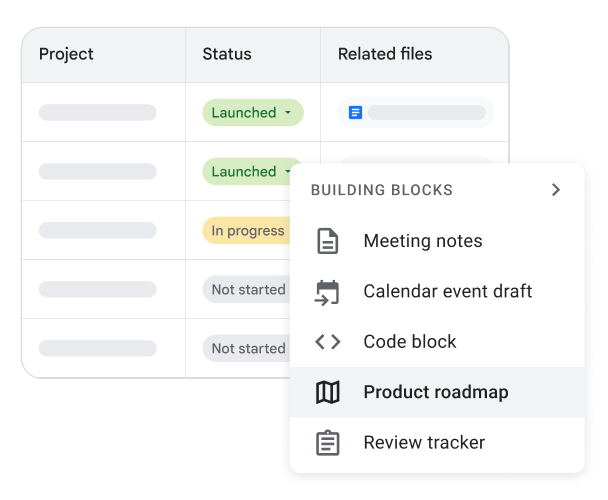
Task: Open the first Not started status dropdown
Action: [247, 290]
